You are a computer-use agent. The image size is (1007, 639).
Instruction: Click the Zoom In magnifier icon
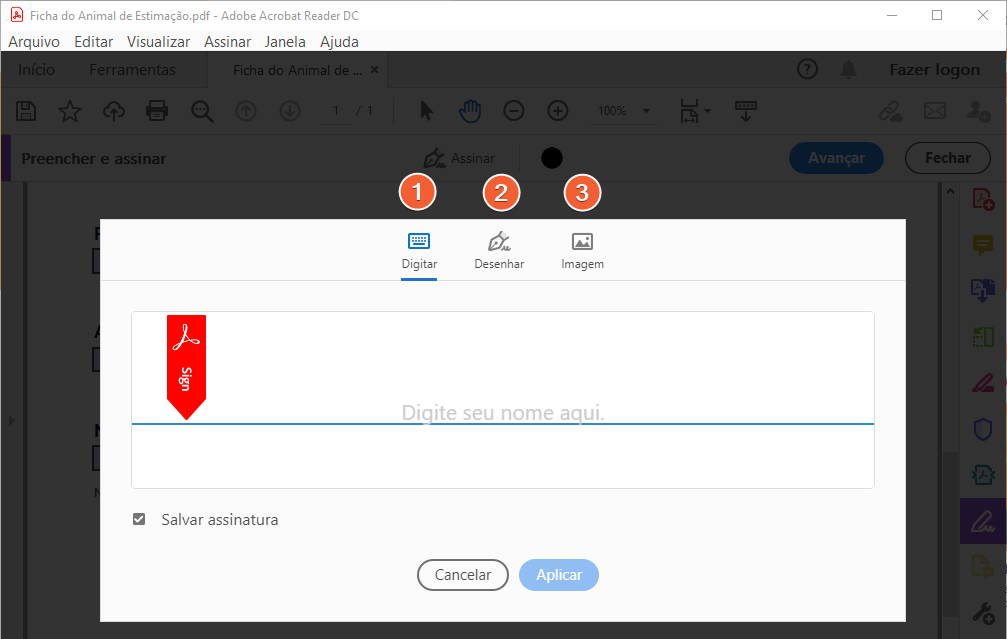point(557,111)
